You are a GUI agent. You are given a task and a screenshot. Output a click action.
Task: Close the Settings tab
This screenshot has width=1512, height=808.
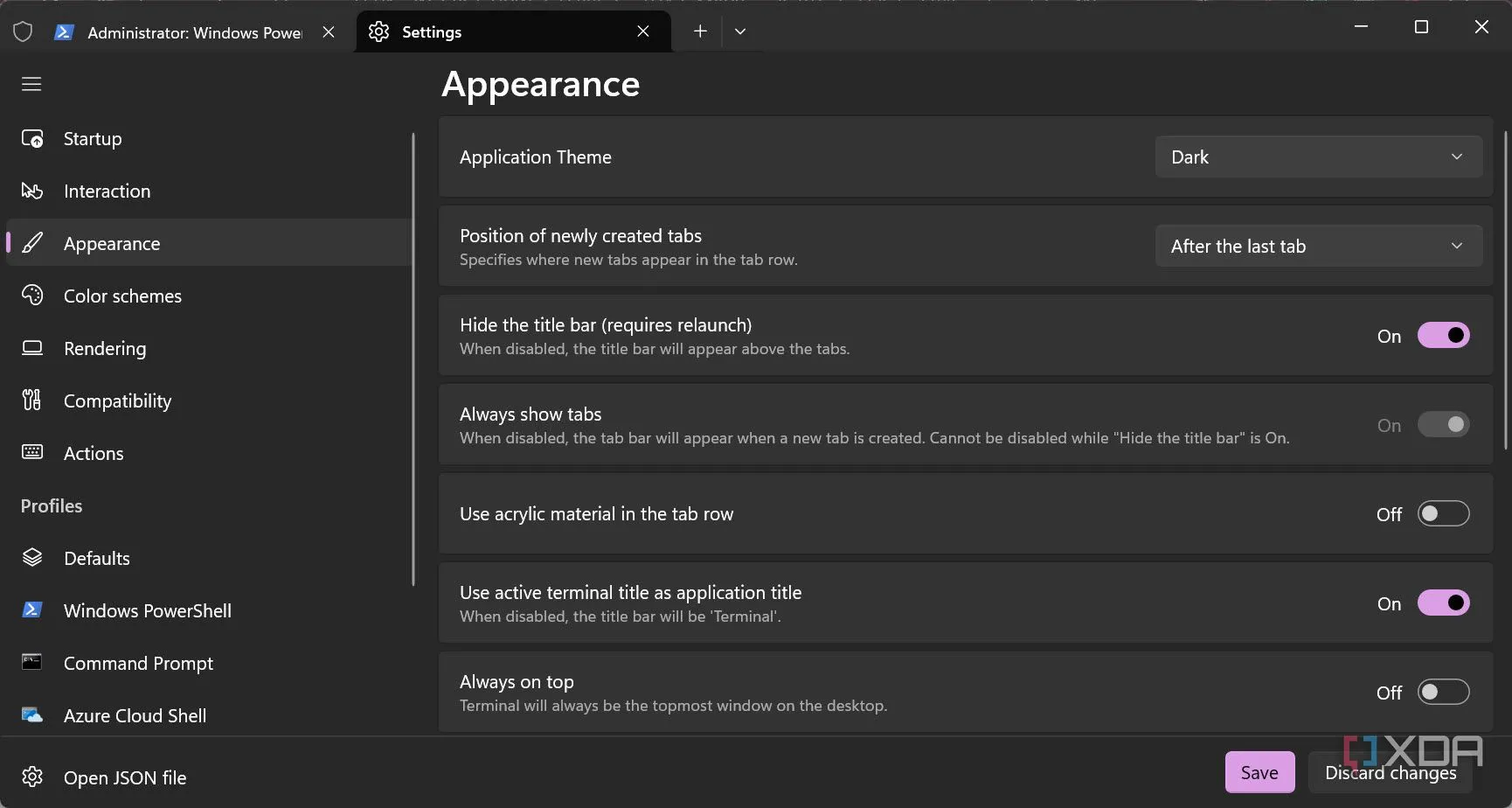click(643, 31)
